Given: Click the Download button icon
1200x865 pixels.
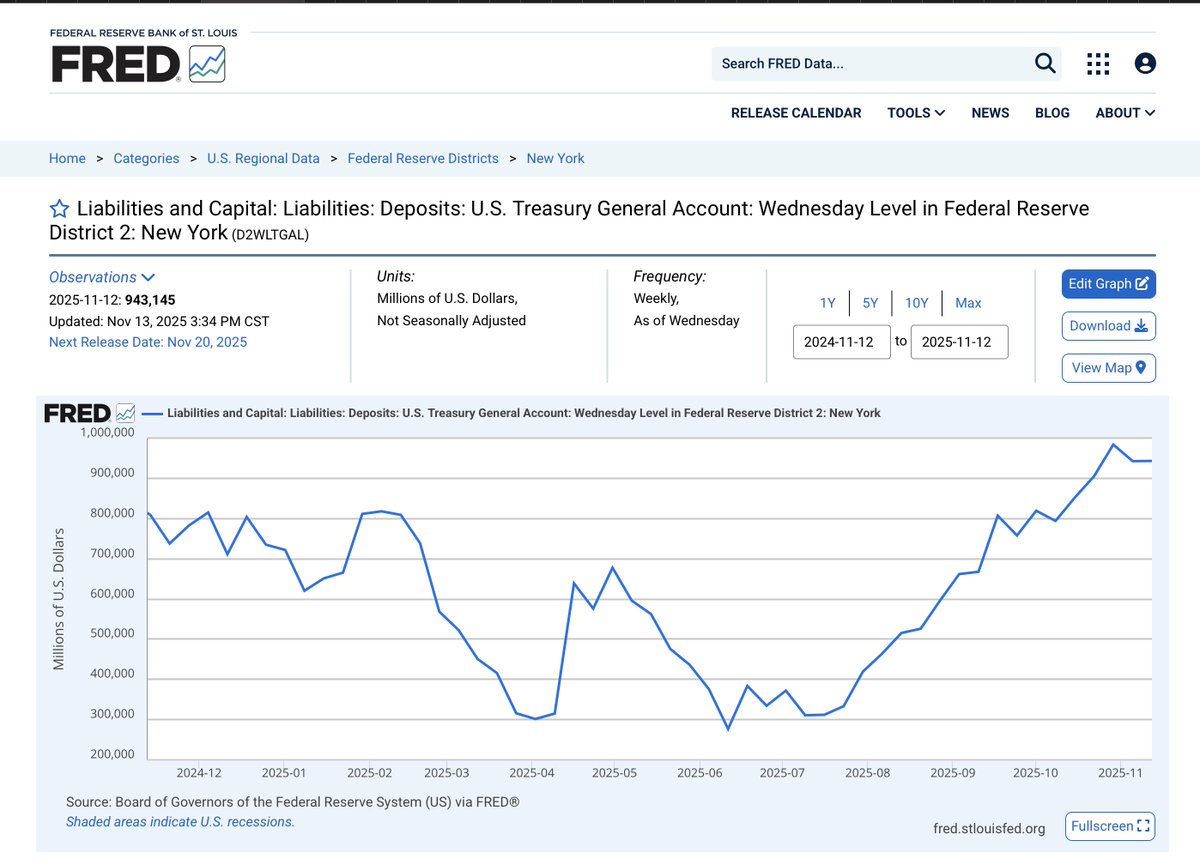Looking at the screenshot, I should 1139,326.
